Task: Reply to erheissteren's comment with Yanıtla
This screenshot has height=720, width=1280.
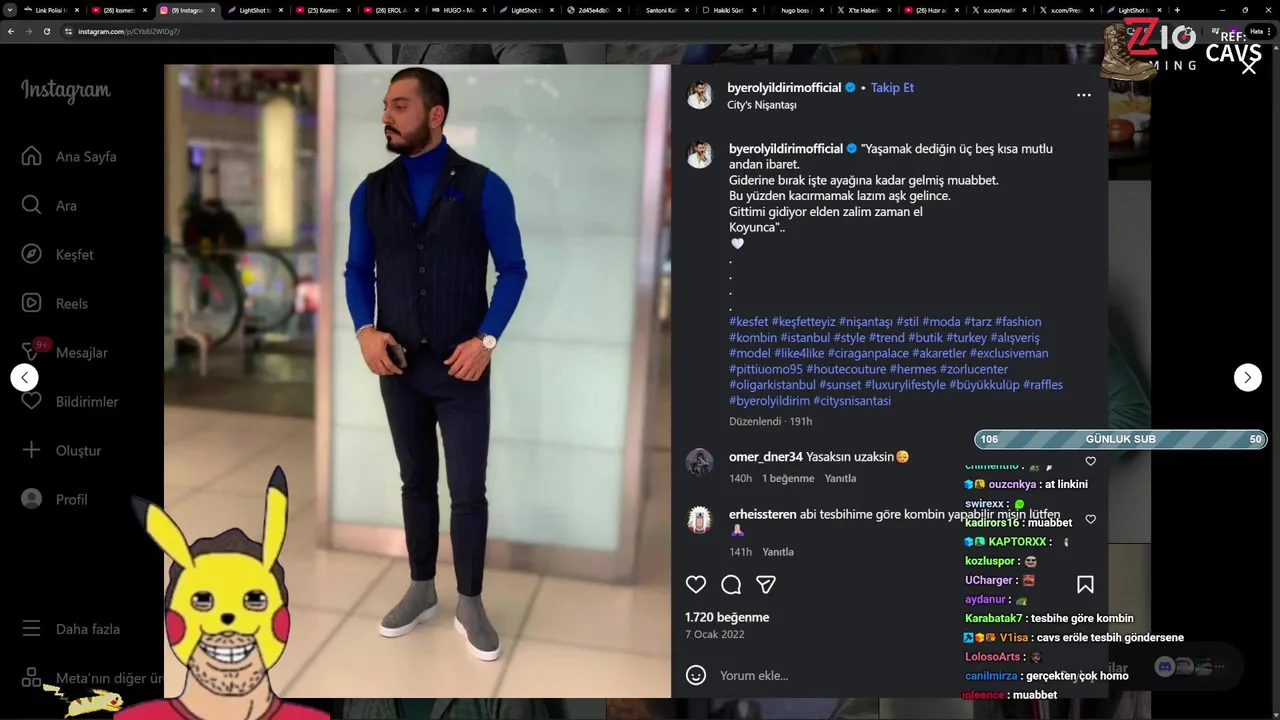Action: (778, 552)
